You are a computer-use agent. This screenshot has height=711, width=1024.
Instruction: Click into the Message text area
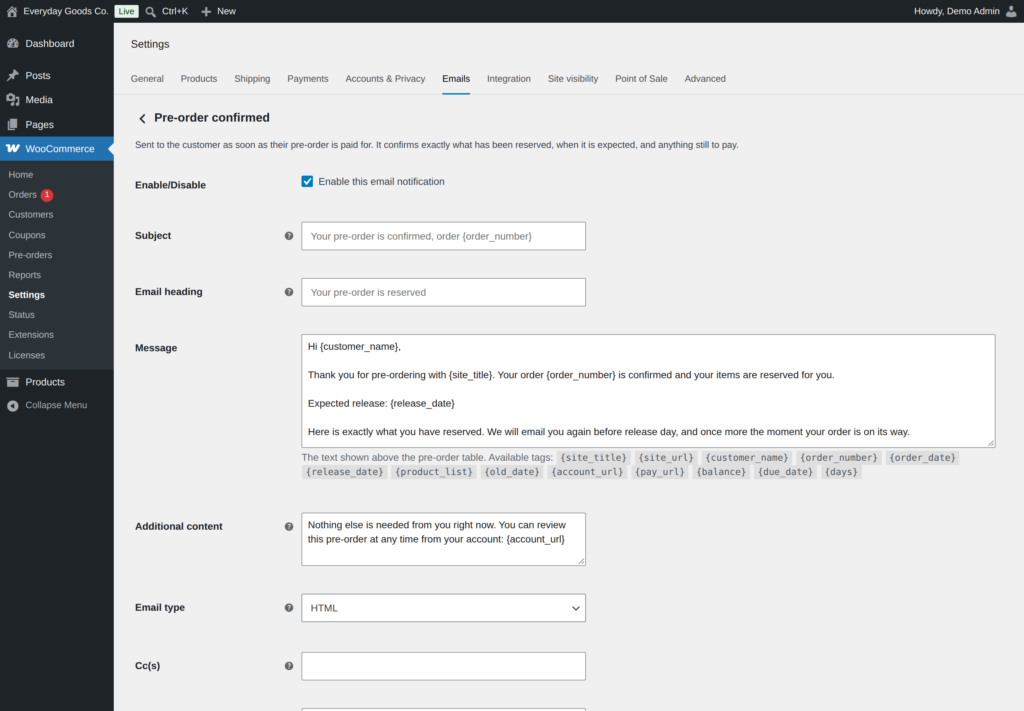(x=648, y=391)
